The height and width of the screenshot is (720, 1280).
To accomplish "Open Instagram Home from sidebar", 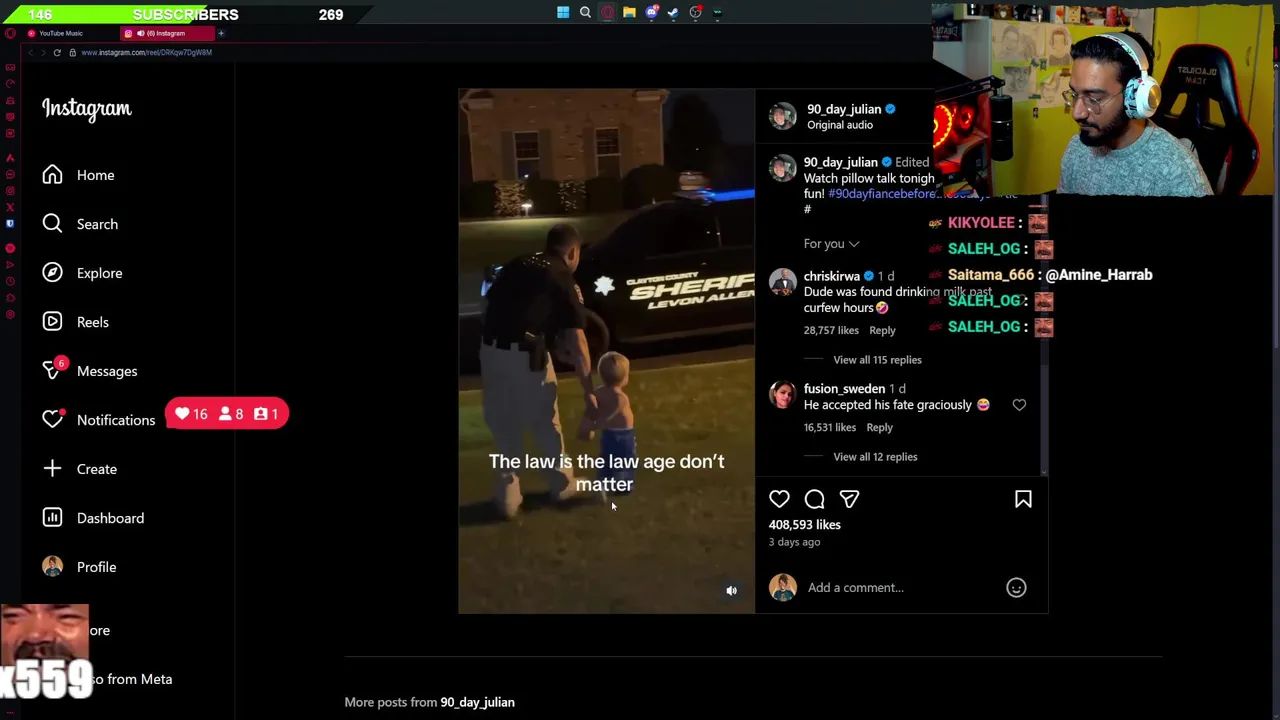I will click(x=78, y=175).
